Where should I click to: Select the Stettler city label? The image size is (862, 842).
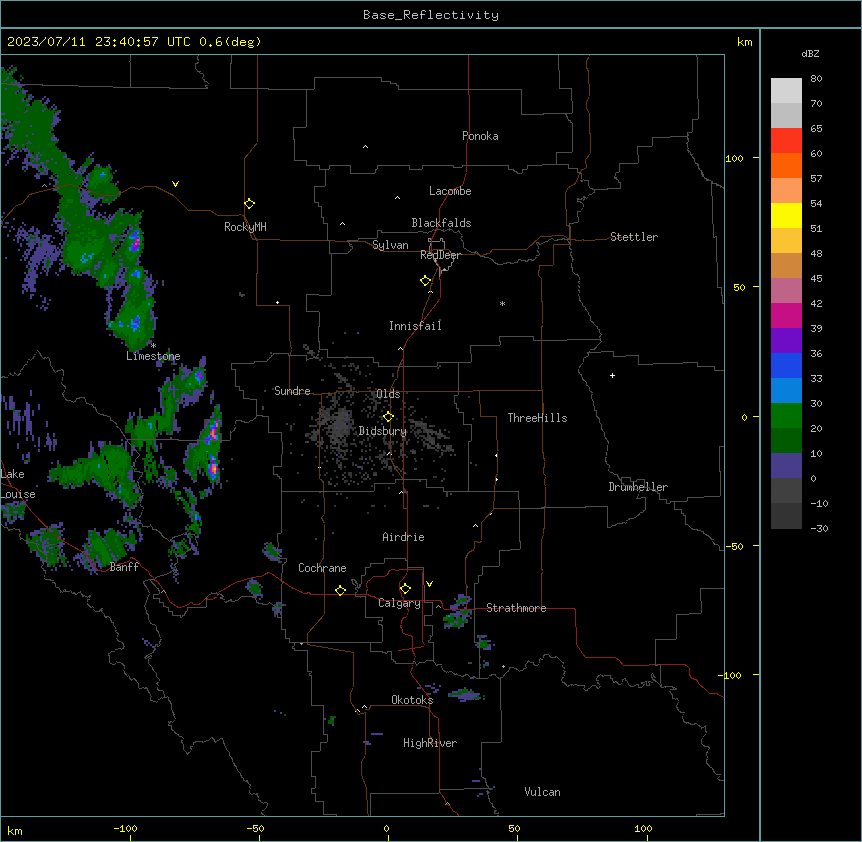[x=634, y=237]
